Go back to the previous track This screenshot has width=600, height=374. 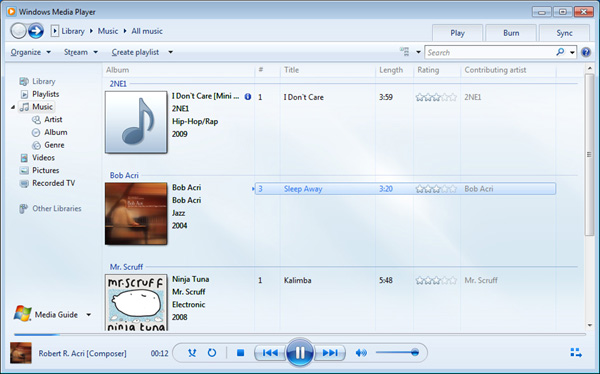pos(270,353)
